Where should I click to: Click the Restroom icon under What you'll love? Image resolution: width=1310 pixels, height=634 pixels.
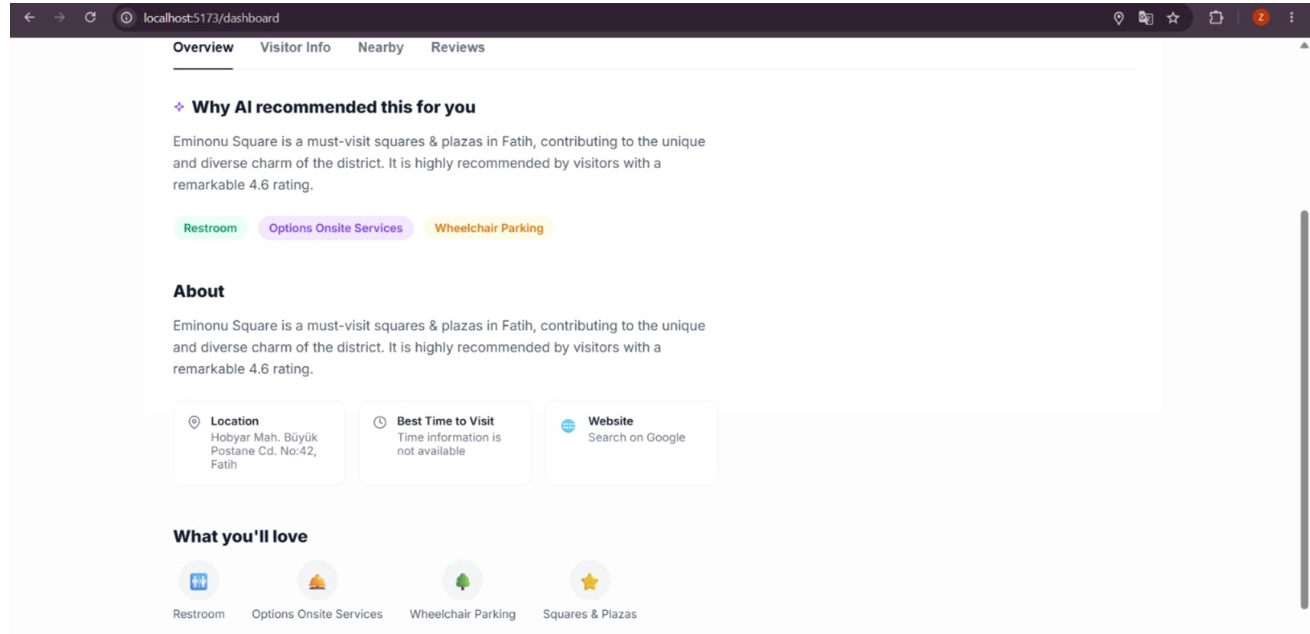(x=198, y=581)
